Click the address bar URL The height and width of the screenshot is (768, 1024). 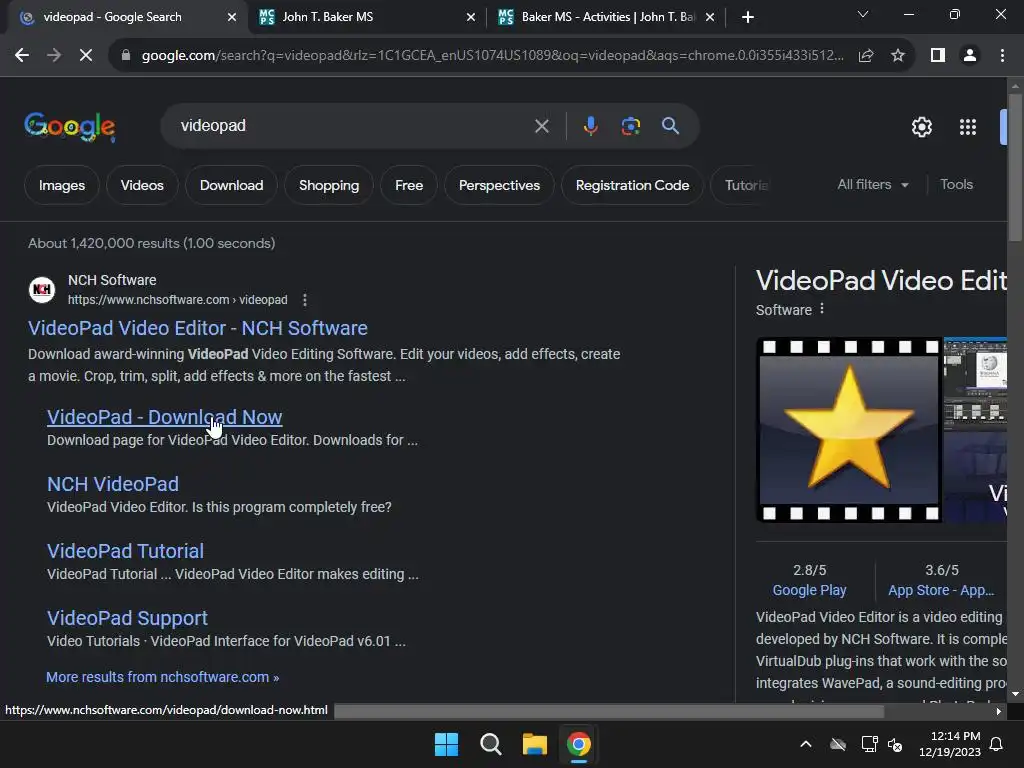[492, 56]
